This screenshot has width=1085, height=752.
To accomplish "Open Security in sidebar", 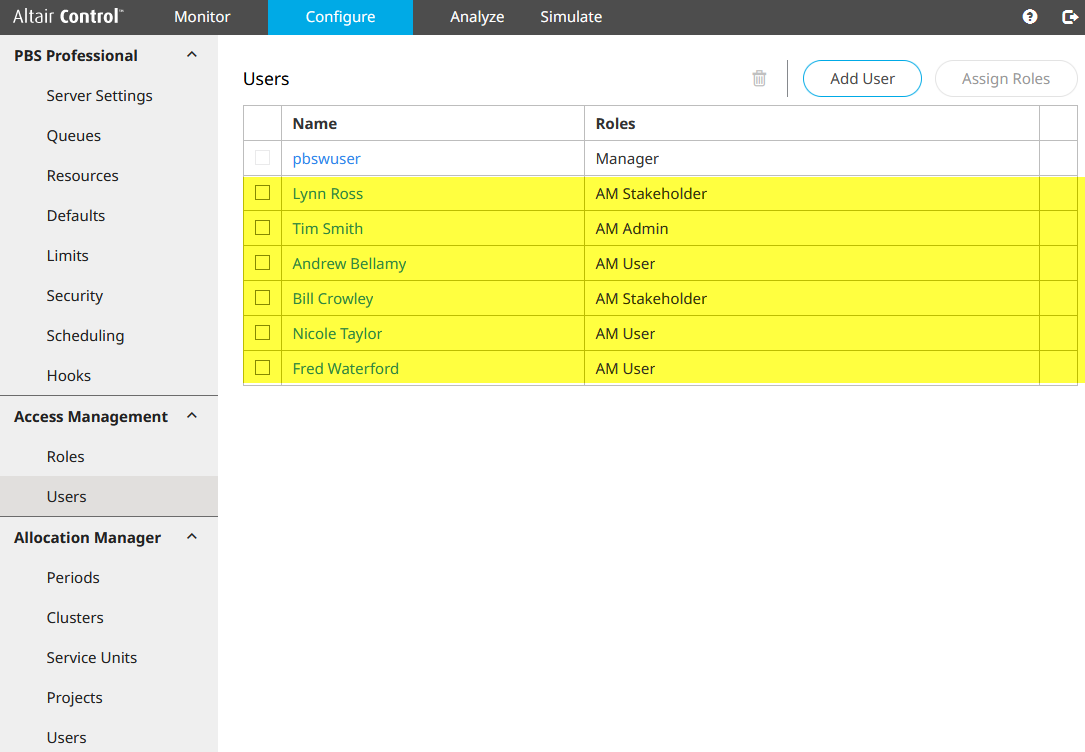I will (74, 296).
